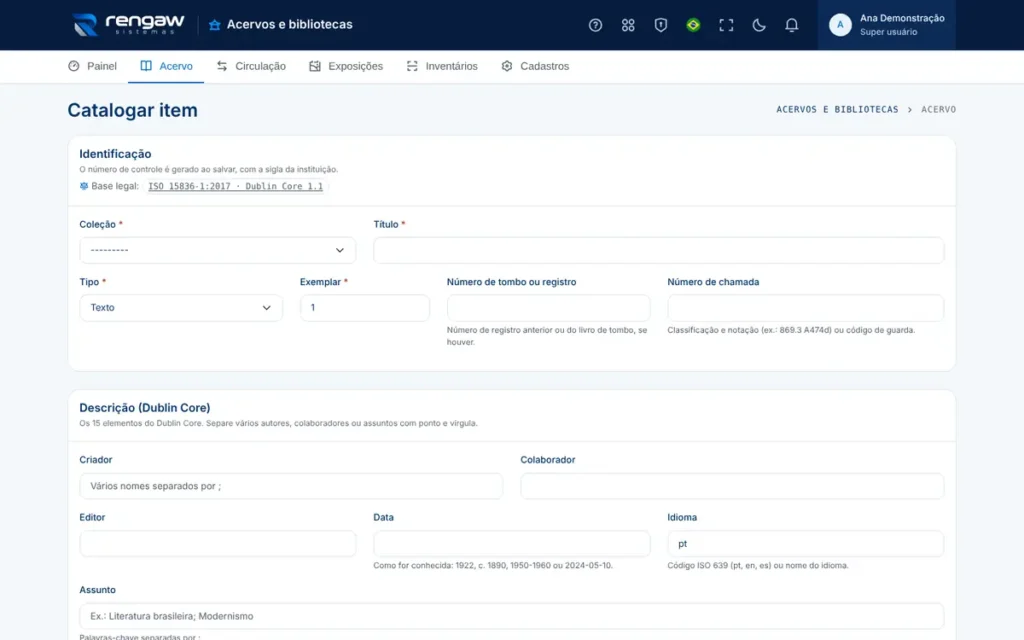
Task: Open the help question mark icon
Action: click(x=595, y=25)
